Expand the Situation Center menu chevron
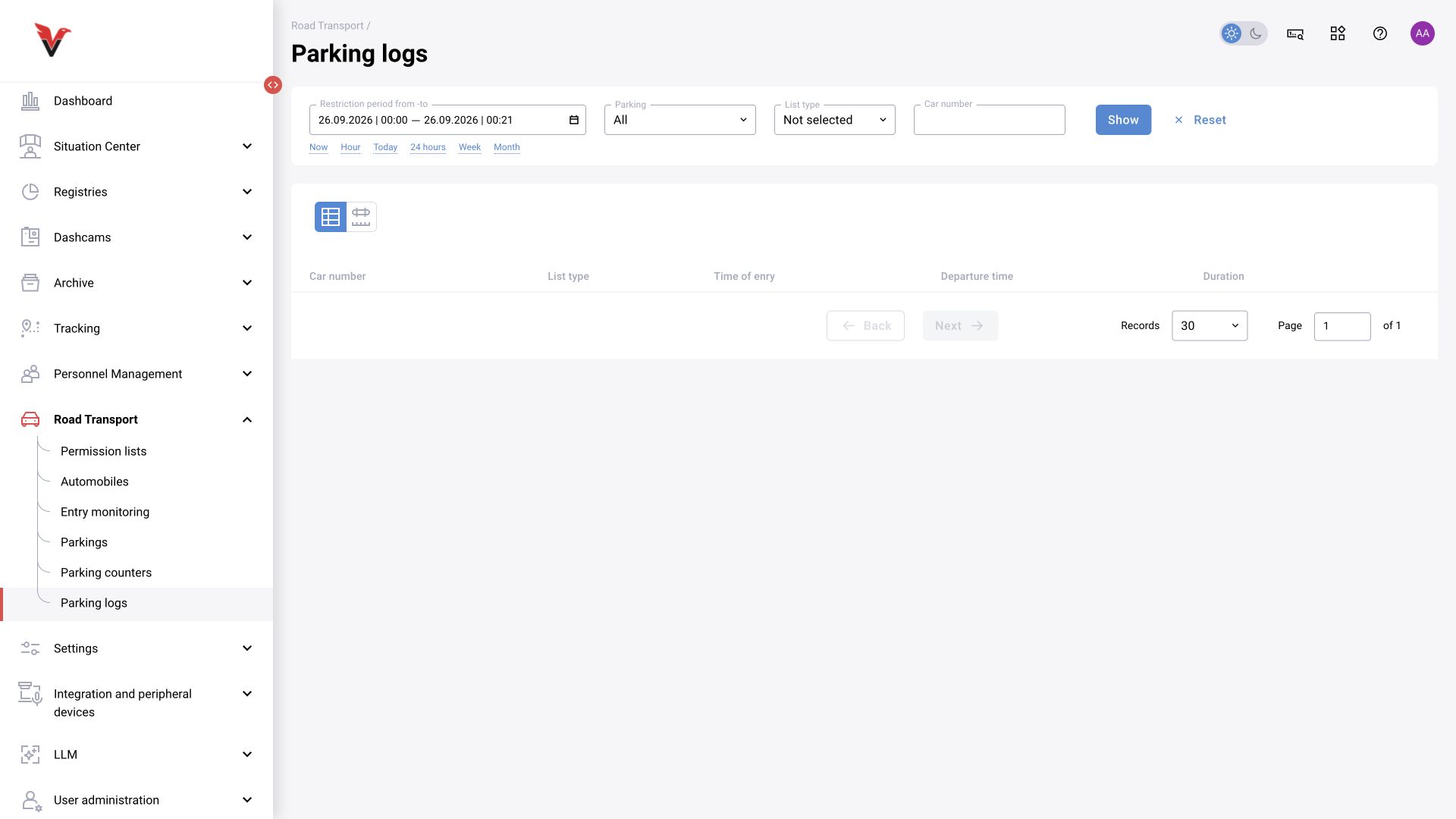This screenshot has width=1456, height=819. [x=247, y=146]
